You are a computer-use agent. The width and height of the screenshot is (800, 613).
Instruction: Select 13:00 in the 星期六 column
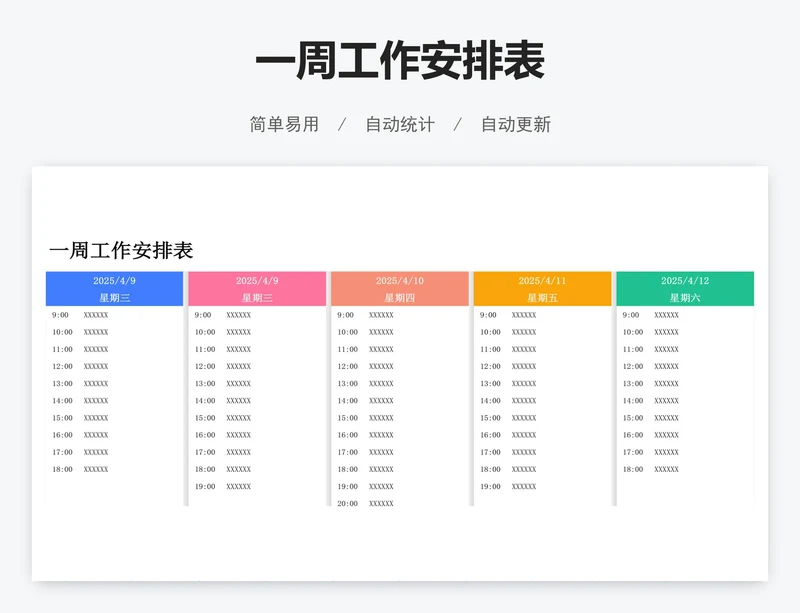pos(633,383)
